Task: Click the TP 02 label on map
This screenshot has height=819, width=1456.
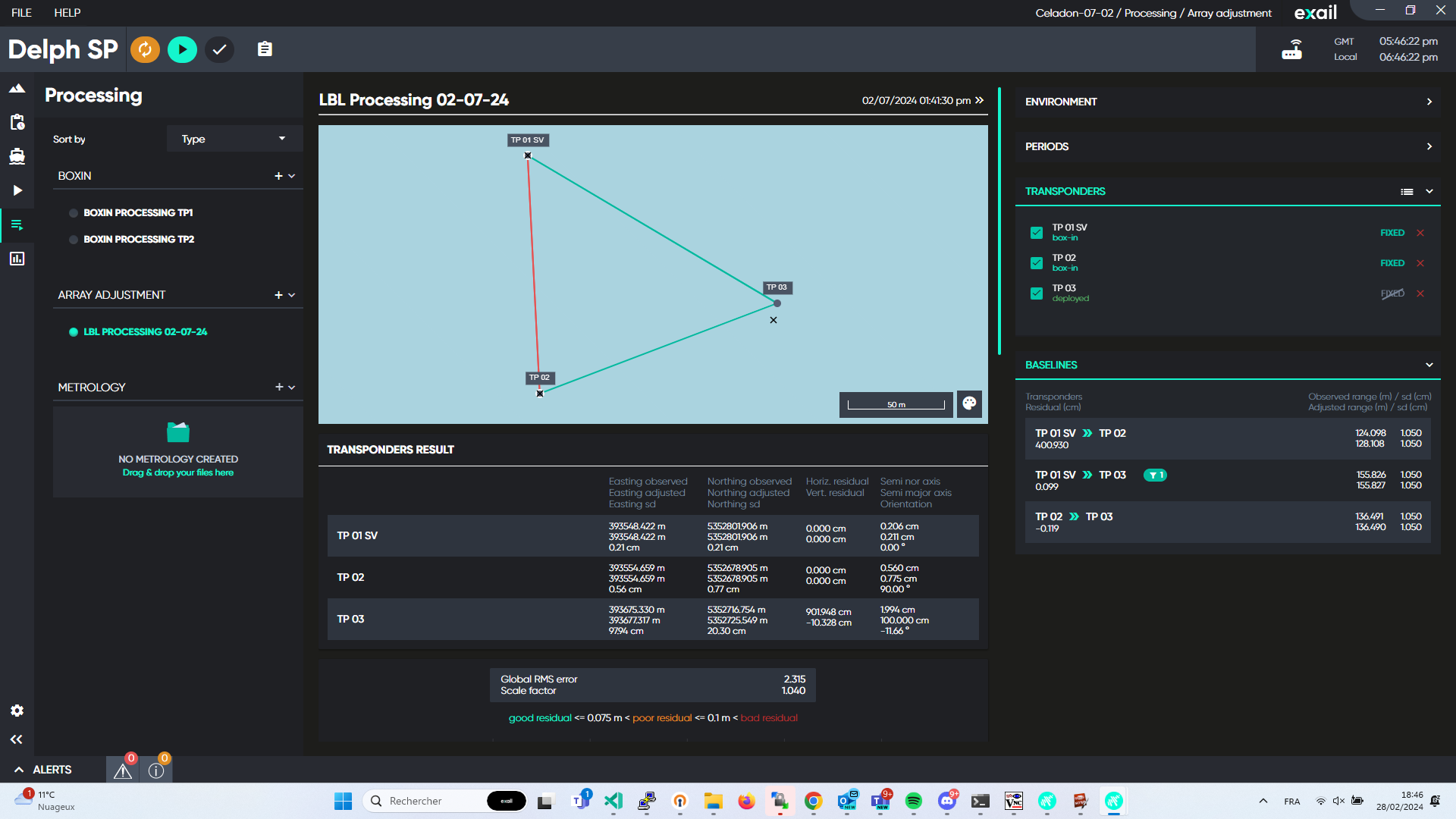Action: 539,378
